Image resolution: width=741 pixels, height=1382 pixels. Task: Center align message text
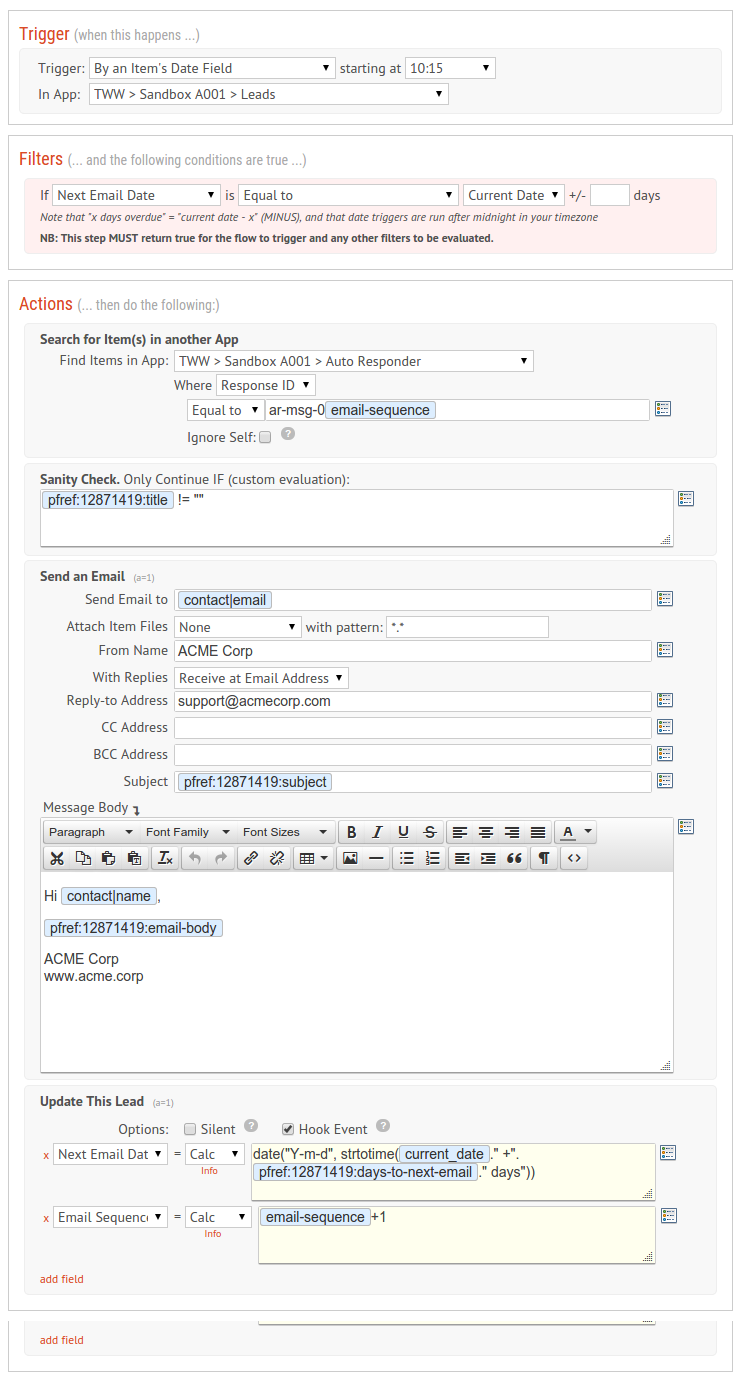pos(486,832)
